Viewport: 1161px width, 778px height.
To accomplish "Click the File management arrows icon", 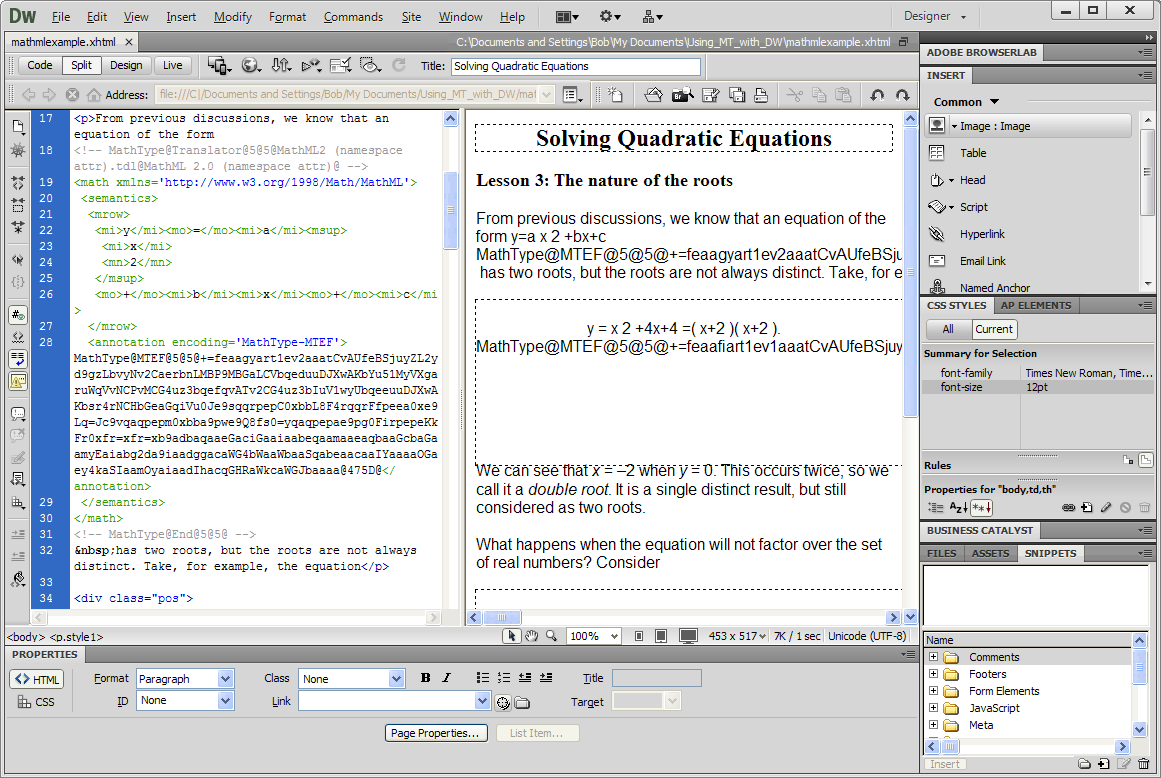I will click(x=281, y=65).
